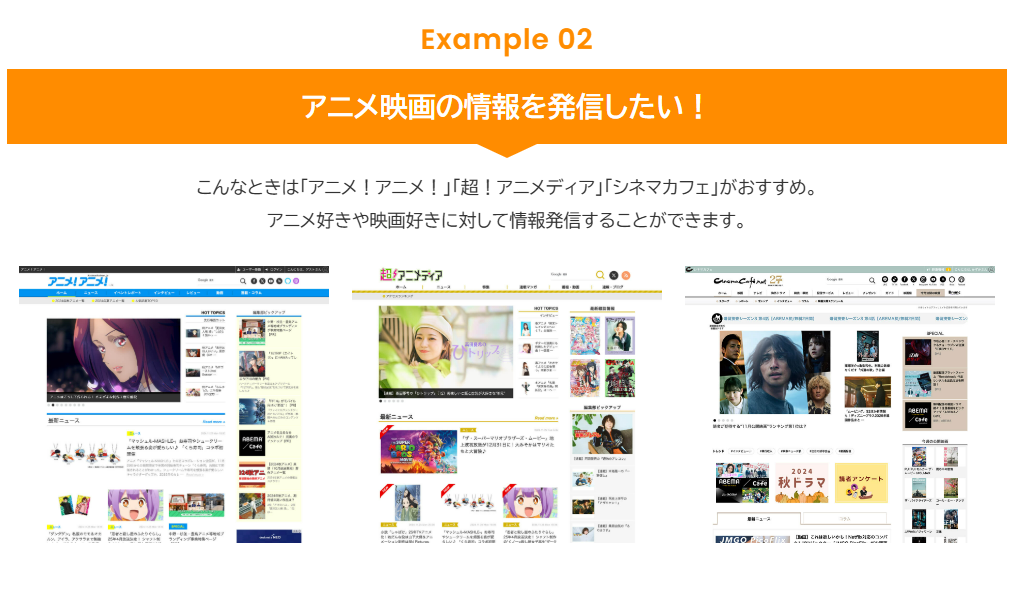Click the dark X icon on 超!アニメディア header
Screen dimensions: 1012x616
coord(614,275)
